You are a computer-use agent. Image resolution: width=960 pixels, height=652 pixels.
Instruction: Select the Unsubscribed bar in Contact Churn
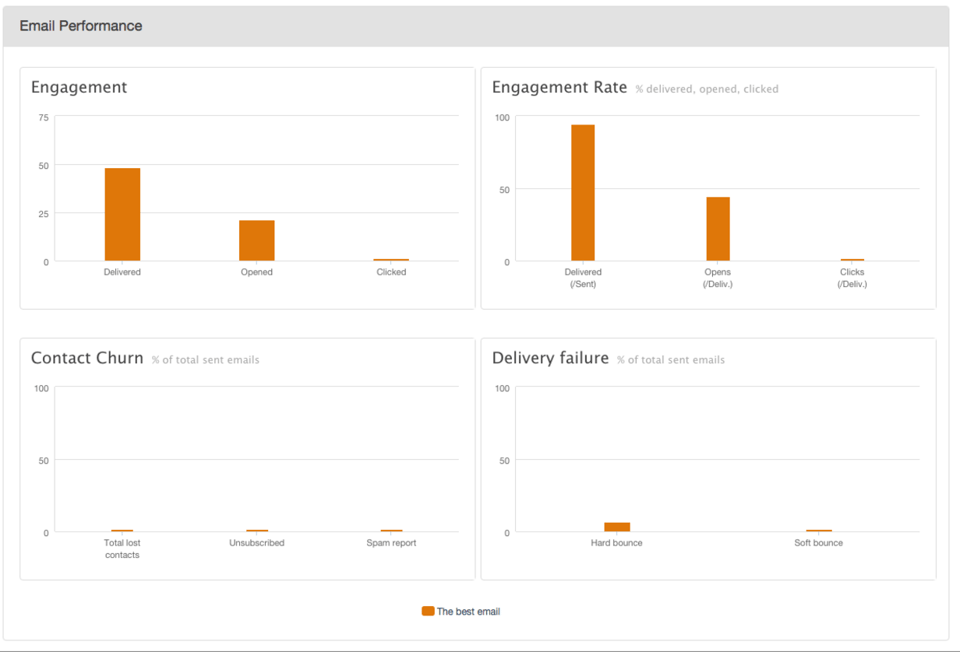(257, 531)
